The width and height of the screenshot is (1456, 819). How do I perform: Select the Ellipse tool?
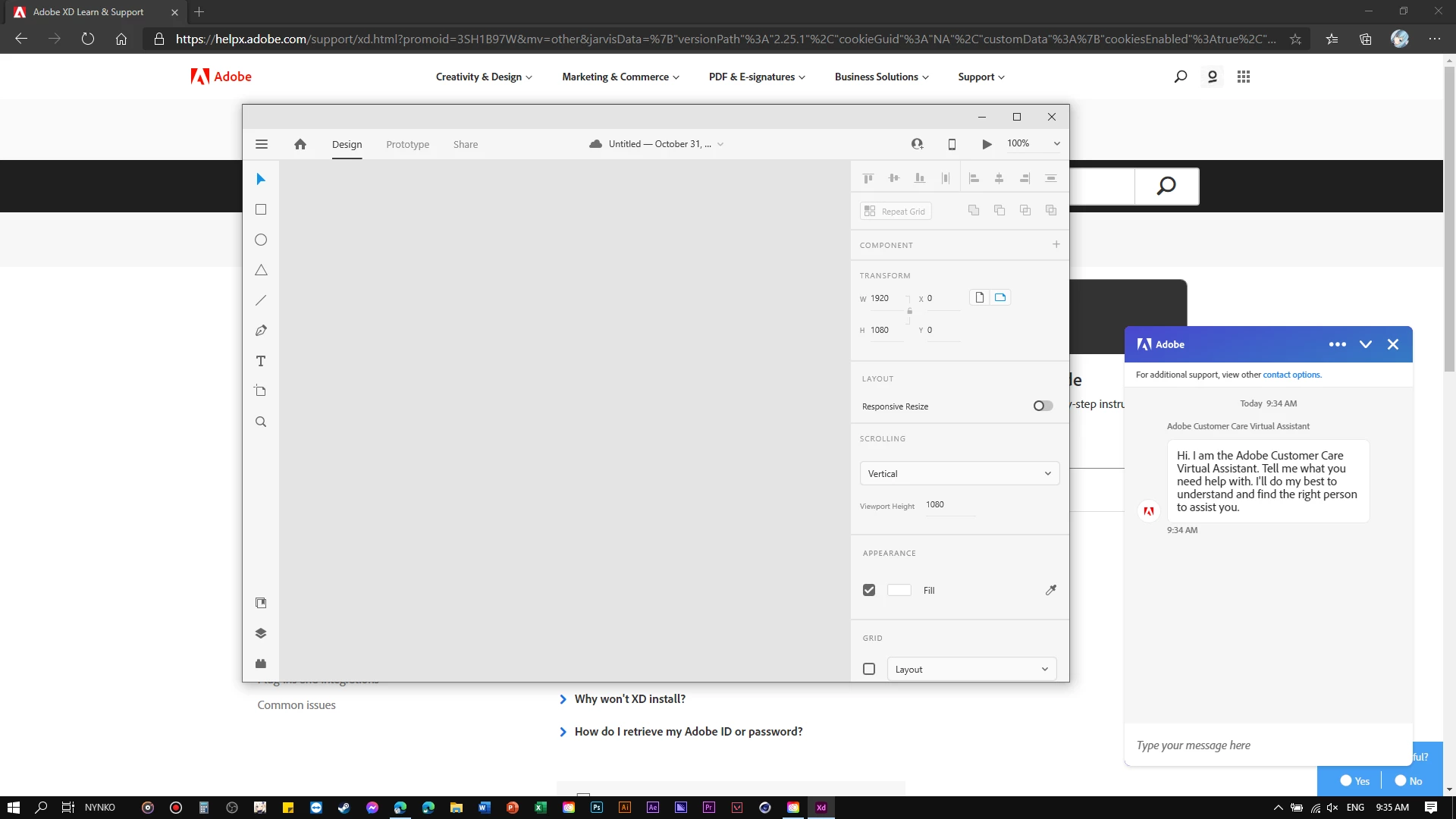(x=261, y=240)
